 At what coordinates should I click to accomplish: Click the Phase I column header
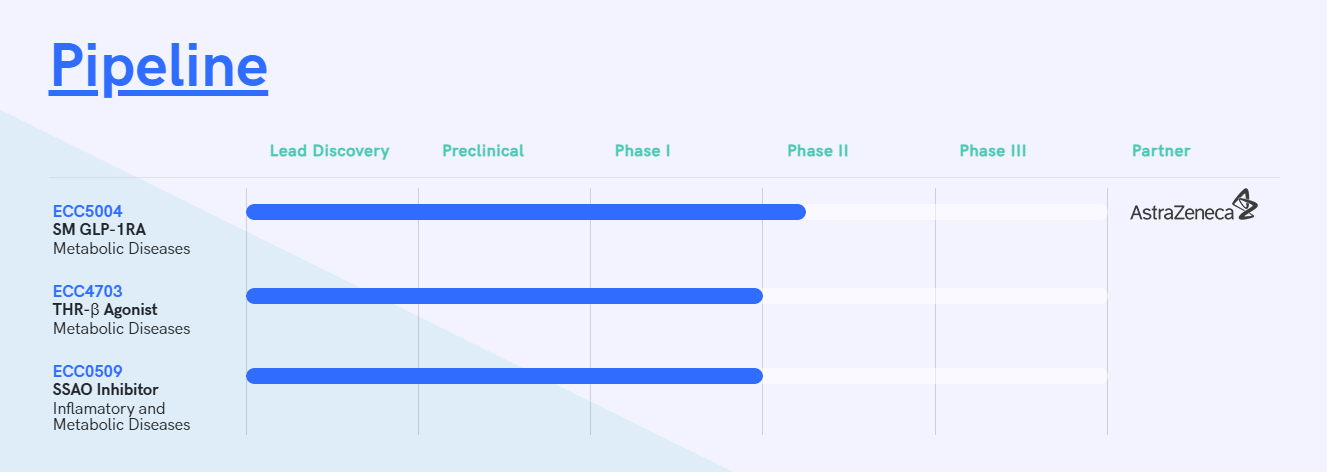pyautogui.click(x=642, y=151)
